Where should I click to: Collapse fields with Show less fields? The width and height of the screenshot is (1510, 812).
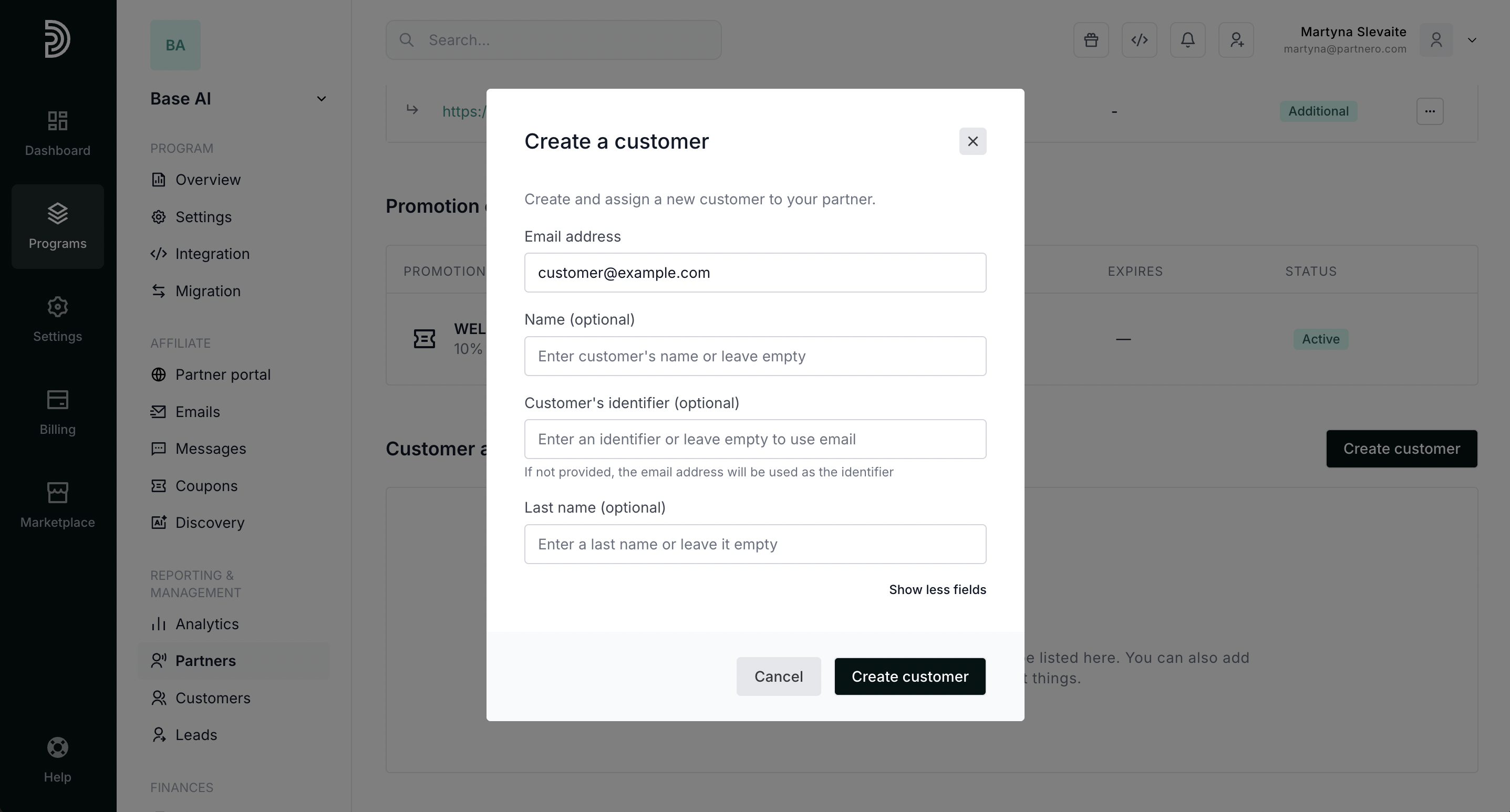coord(937,589)
